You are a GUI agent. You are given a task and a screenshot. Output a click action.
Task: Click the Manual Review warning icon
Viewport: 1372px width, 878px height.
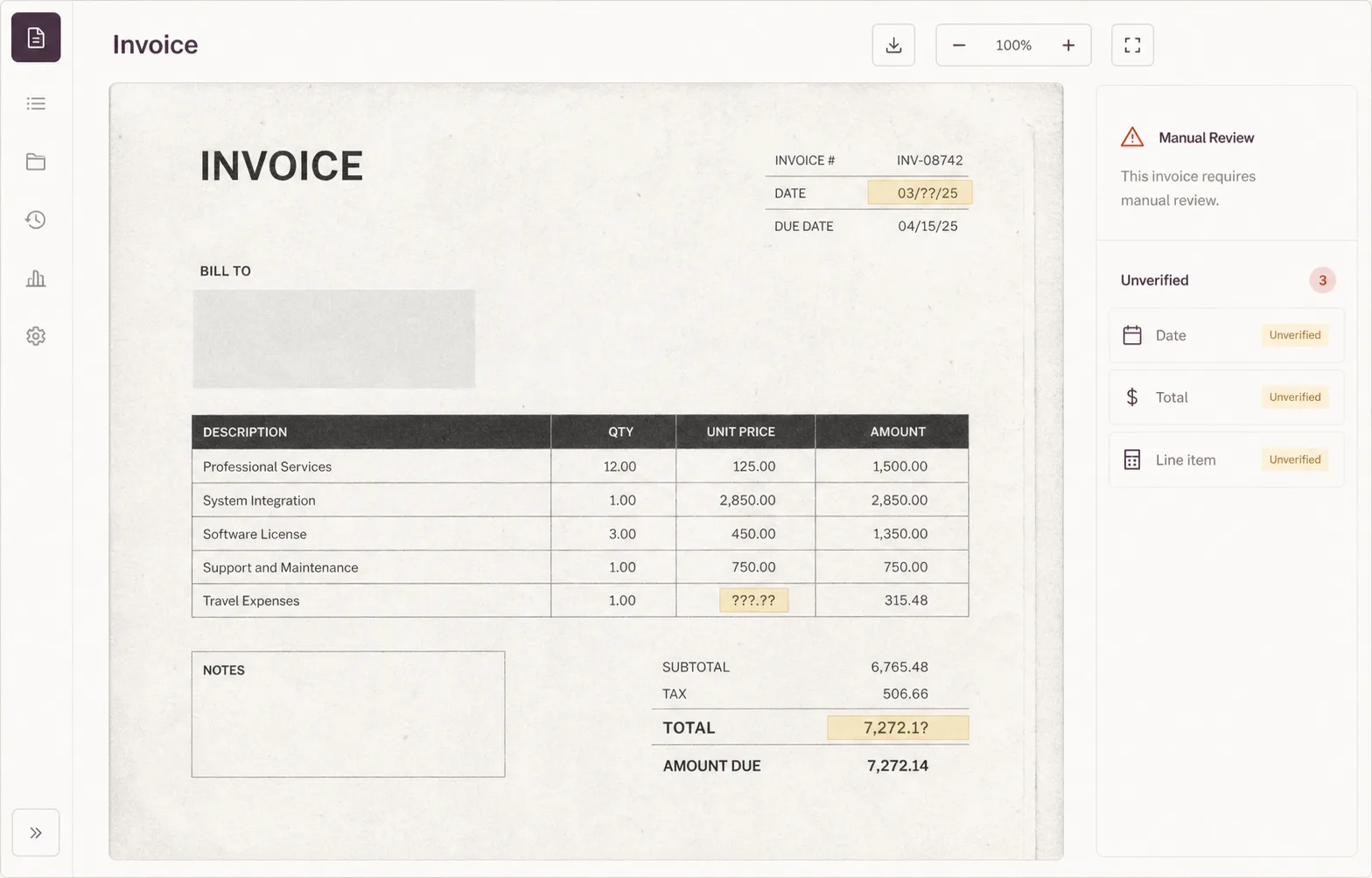pyautogui.click(x=1132, y=137)
